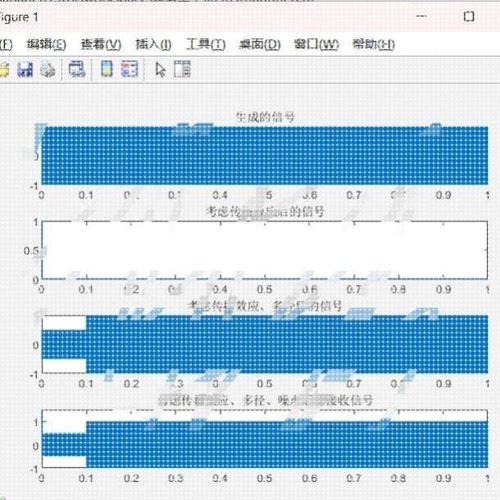Save the figure using the floppy disk icon
Screen dimensions: 500x500
coord(25,70)
